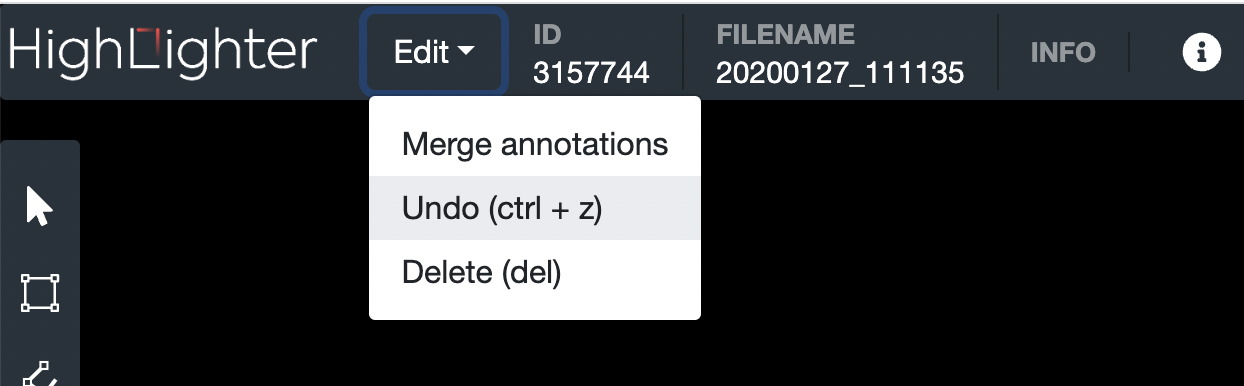This screenshot has width=1244, height=386.
Task: Select the arrow pointer tool
Action: coord(38,207)
